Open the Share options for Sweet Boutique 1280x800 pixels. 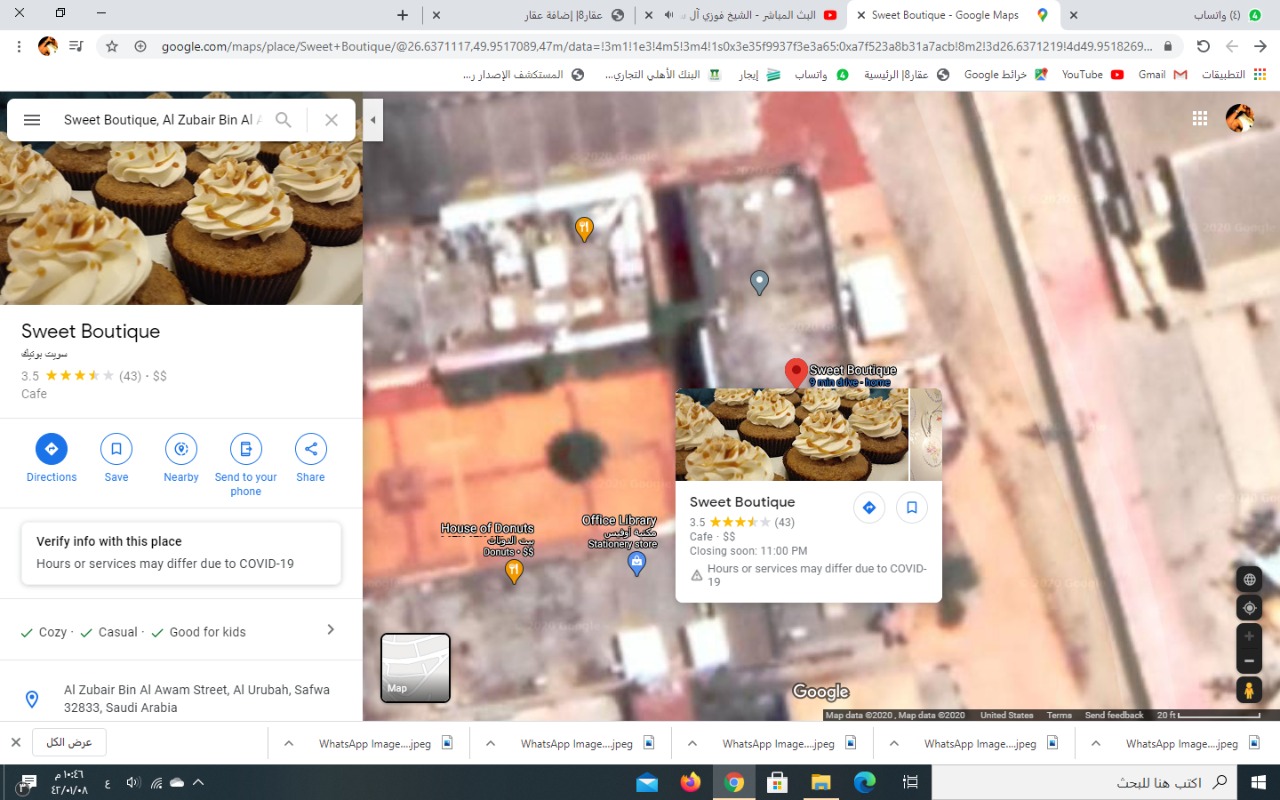(310, 448)
